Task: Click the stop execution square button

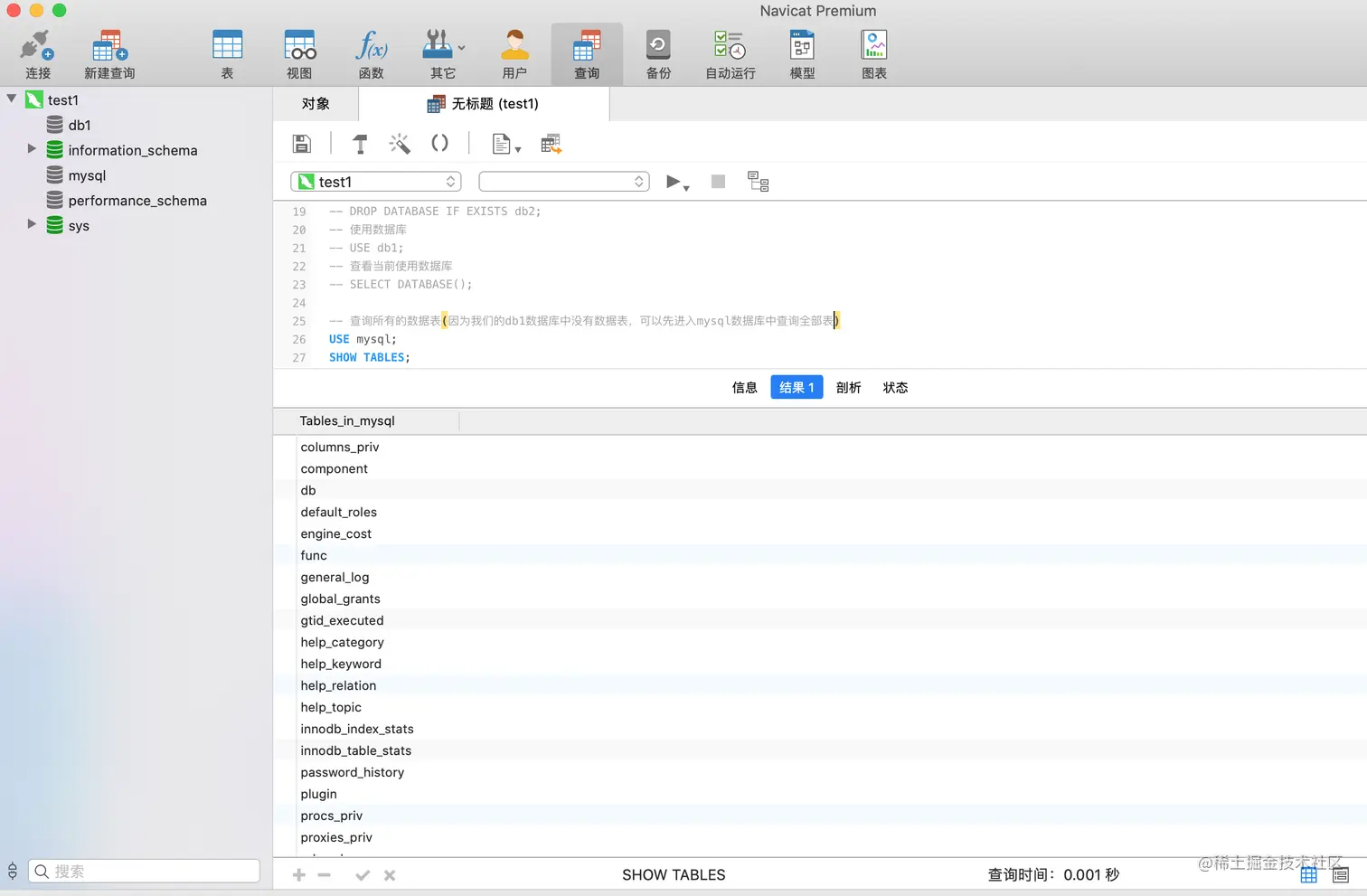Action: (719, 182)
